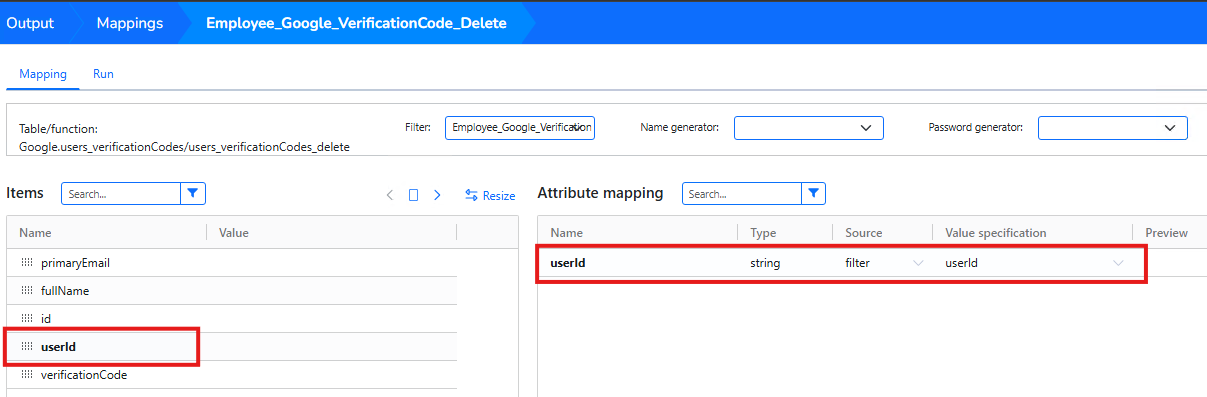Go to Mappings breadcrumb
Screen dimensions: 1207x397
coord(130,23)
